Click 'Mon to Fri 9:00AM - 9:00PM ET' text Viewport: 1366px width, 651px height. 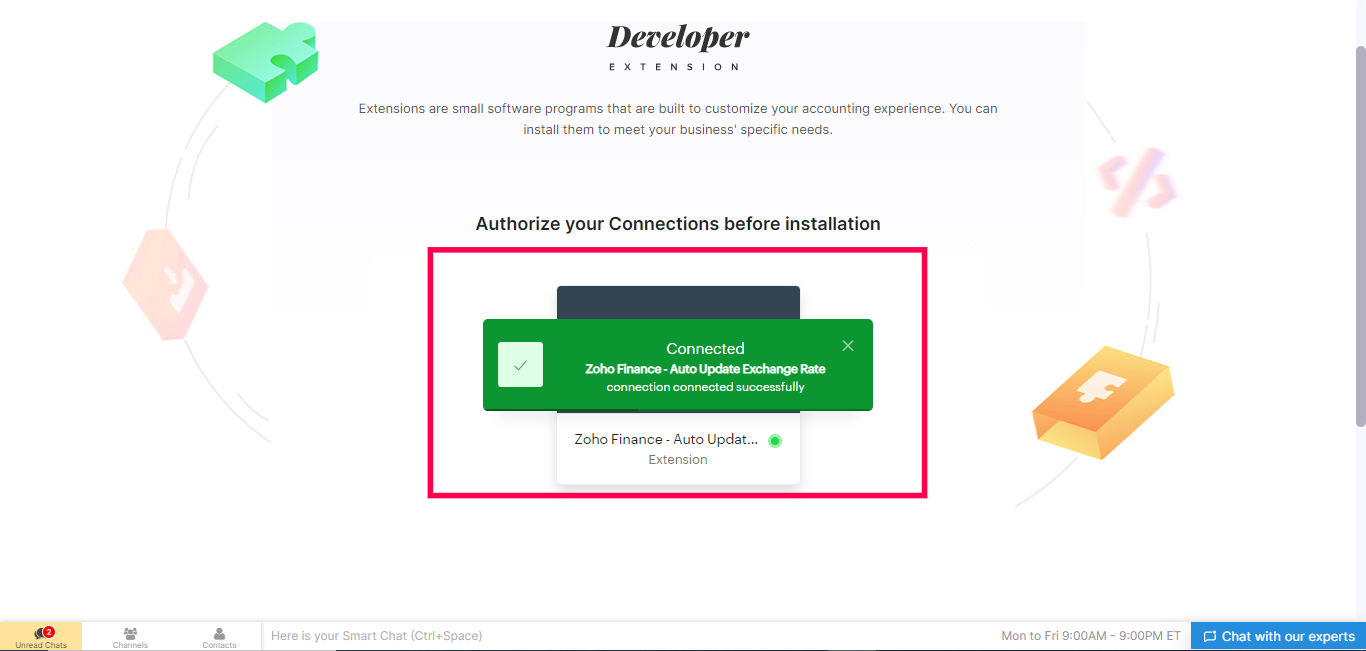(1091, 636)
